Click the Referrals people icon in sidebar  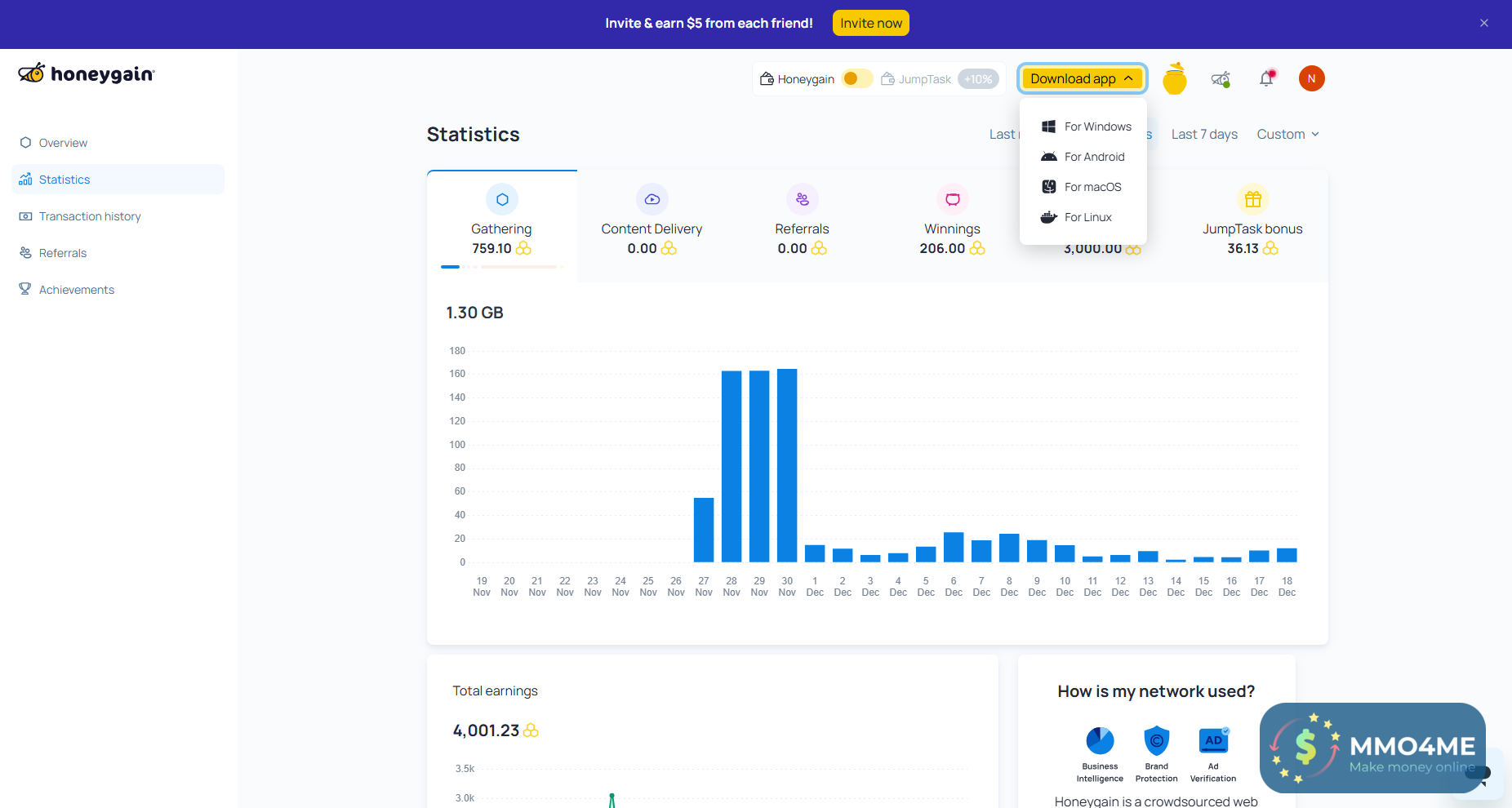click(x=25, y=253)
